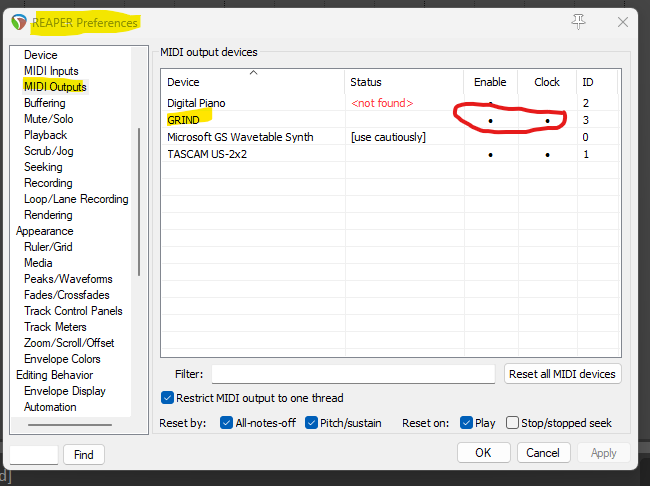
Task: Toggle Clock dot for GRIND device
Action: tap(547, 121)
